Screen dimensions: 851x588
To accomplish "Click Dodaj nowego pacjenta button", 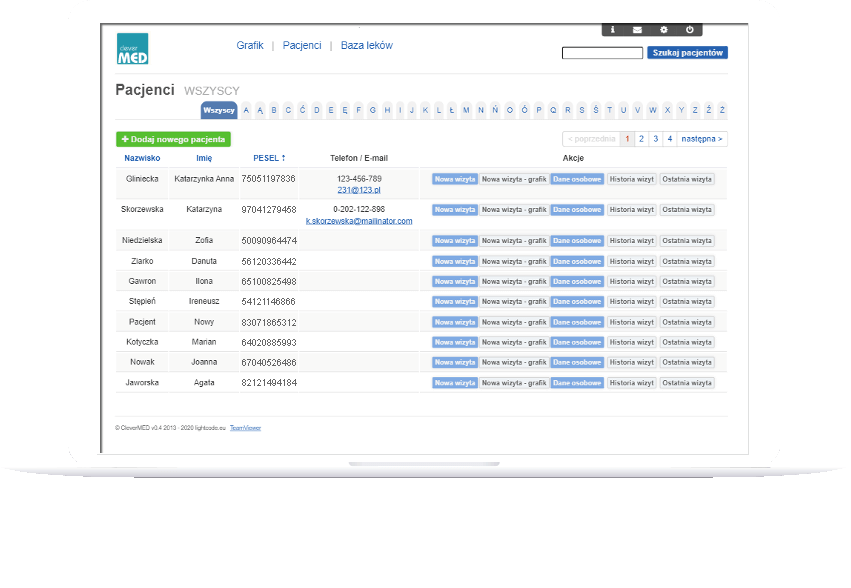I will click(x=173, y=139).
